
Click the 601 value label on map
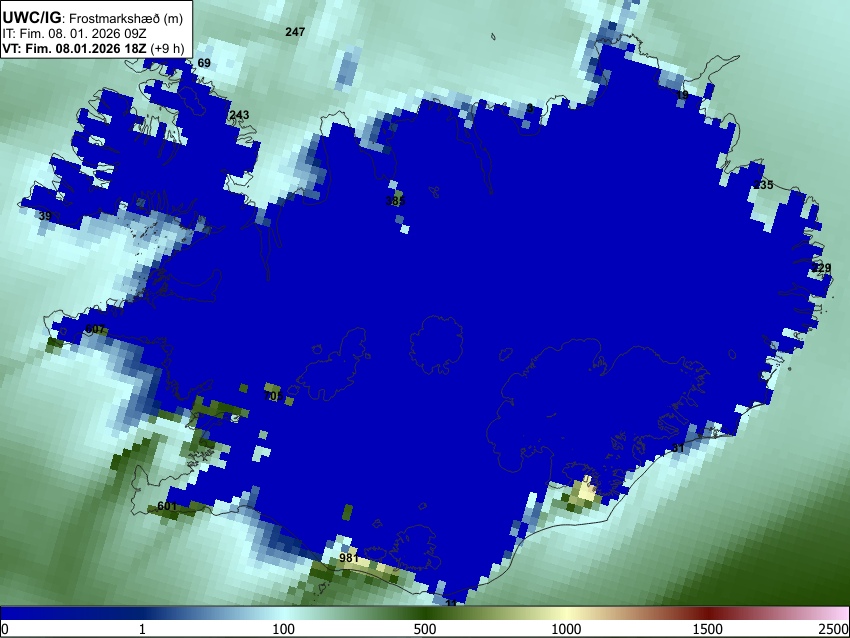tap(166, 506)
